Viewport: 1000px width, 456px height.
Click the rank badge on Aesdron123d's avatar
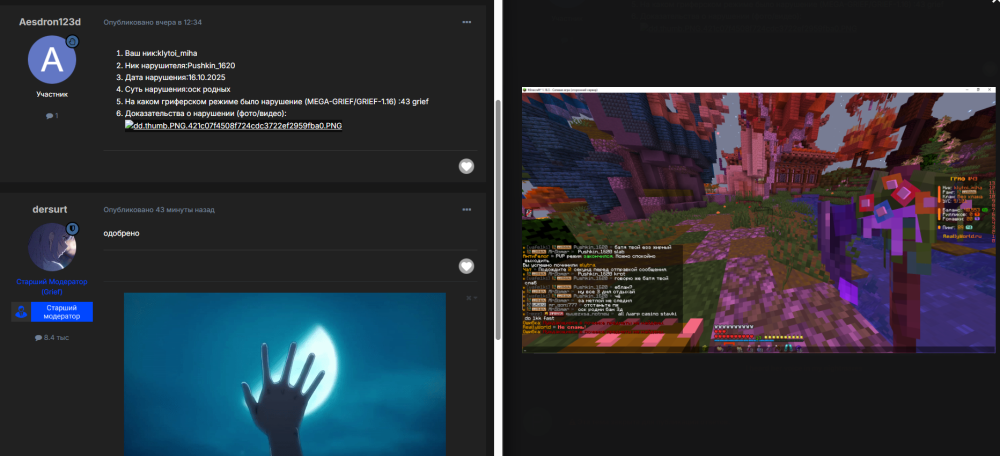pos(72,41)
